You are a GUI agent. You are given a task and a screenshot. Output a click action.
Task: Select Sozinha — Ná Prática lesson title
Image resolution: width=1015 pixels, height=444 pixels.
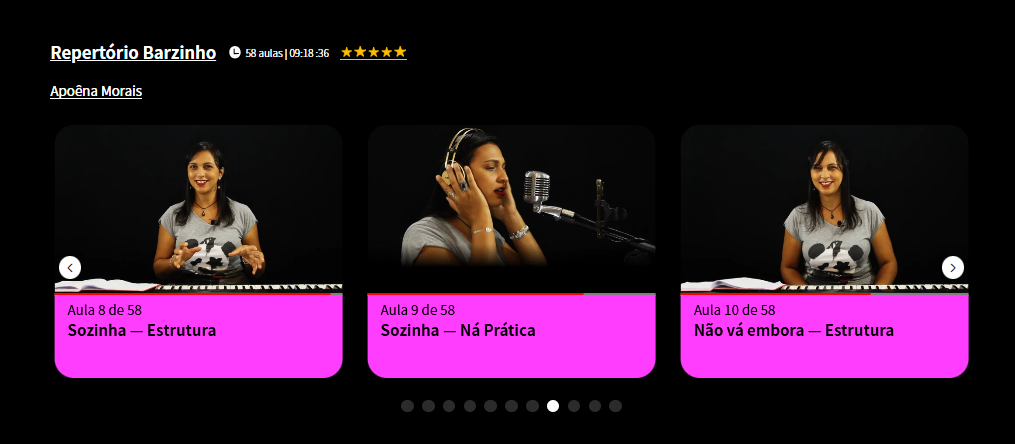(458, 331)
